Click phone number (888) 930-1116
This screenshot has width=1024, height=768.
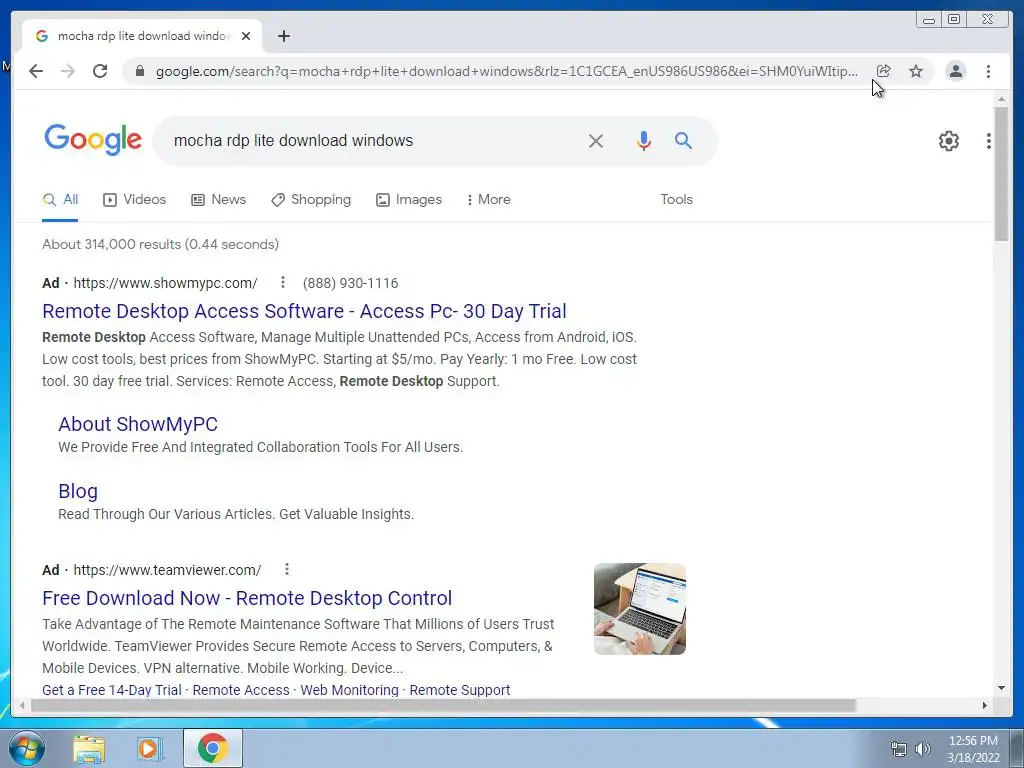[350, 283]
